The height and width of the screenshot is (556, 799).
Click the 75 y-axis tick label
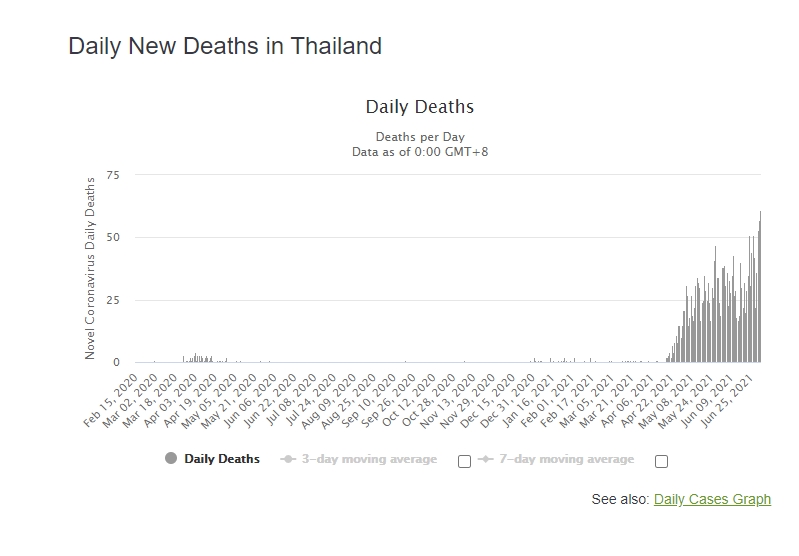tap(112, 175)
